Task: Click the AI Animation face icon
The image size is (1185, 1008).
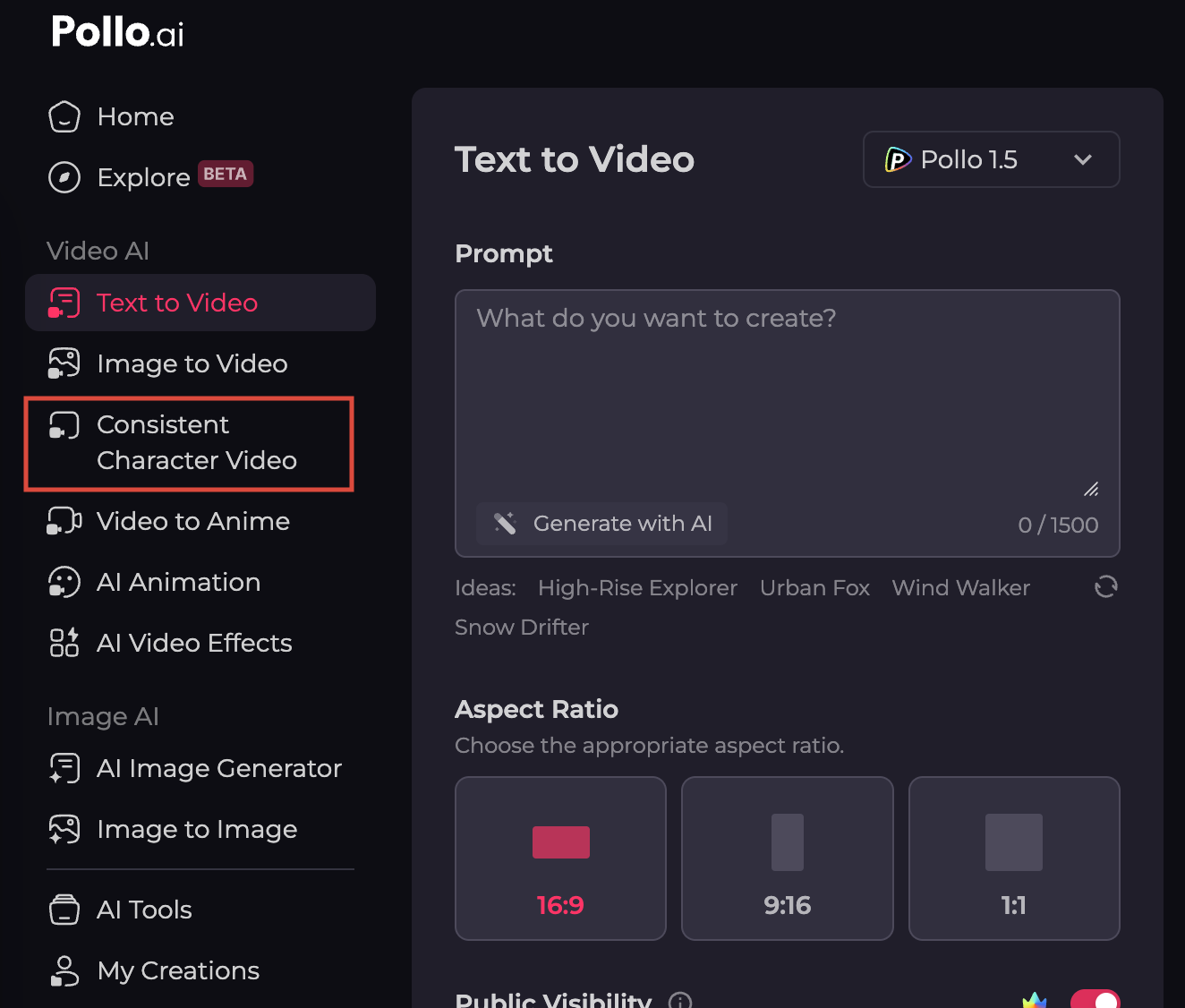Action: click(64, 582)
